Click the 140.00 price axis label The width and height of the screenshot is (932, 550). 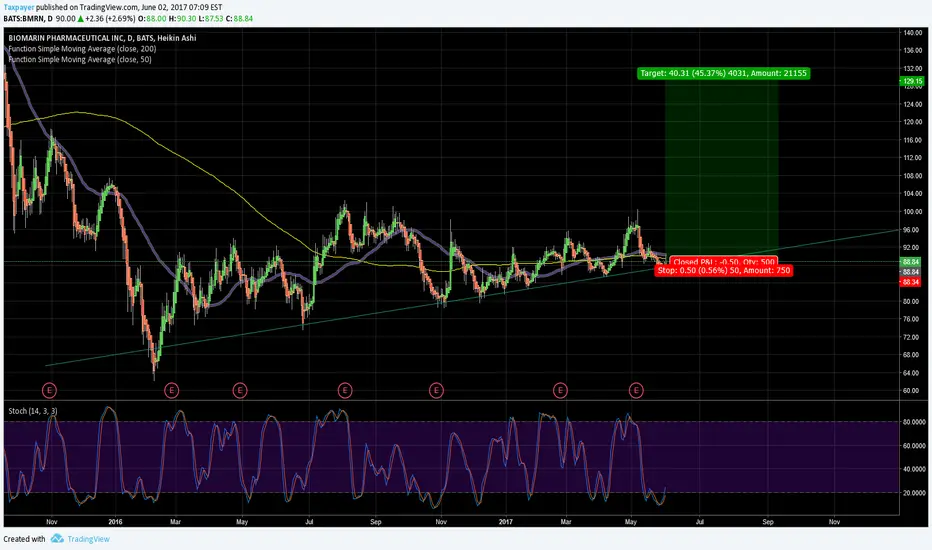click(x=912, y=33)
